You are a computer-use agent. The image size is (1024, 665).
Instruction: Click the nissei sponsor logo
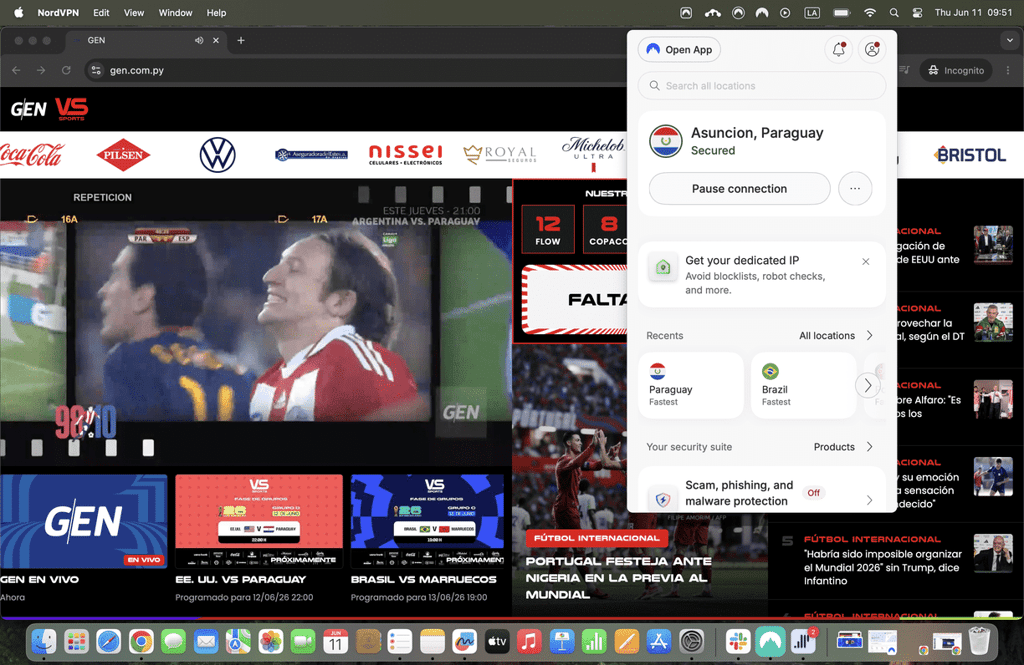point(406,155)
